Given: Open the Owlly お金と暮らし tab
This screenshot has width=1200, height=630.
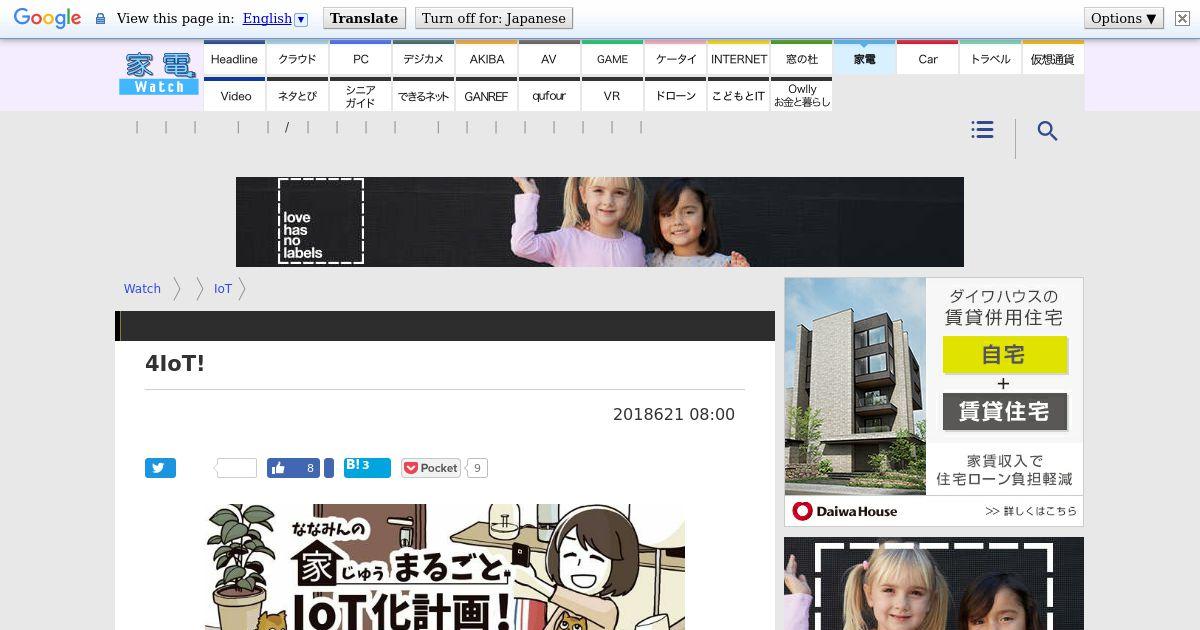Looking at the screenshot, I should [801, 95].
